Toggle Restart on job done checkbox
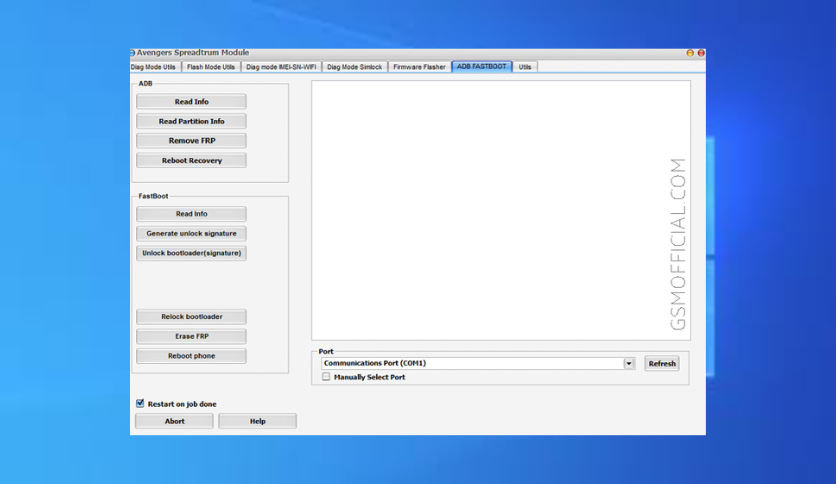The height and width of the screenshot is (484, 836). (140, 404)
